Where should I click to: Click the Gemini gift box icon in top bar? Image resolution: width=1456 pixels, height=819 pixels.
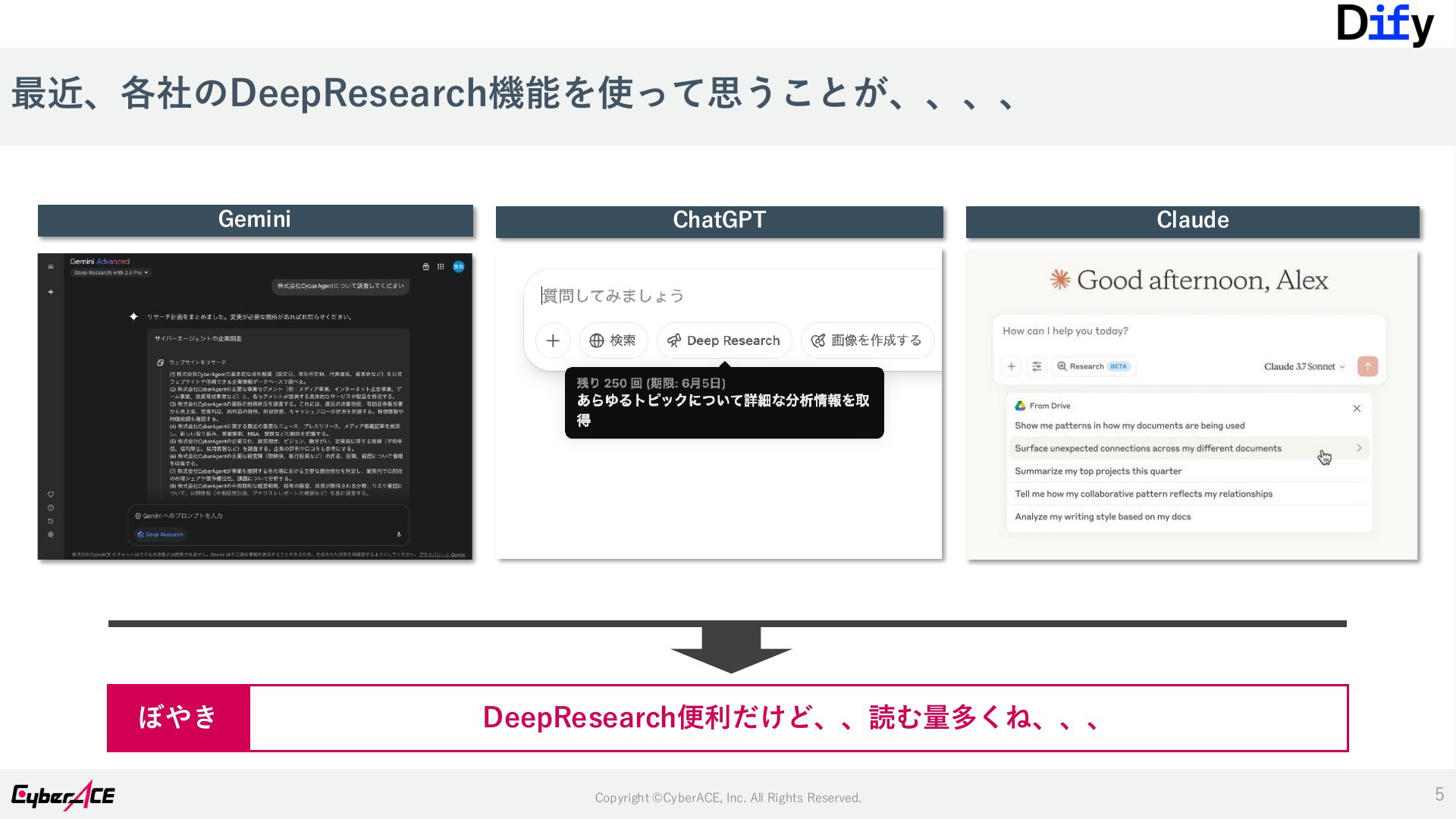(x=425, y=267)
